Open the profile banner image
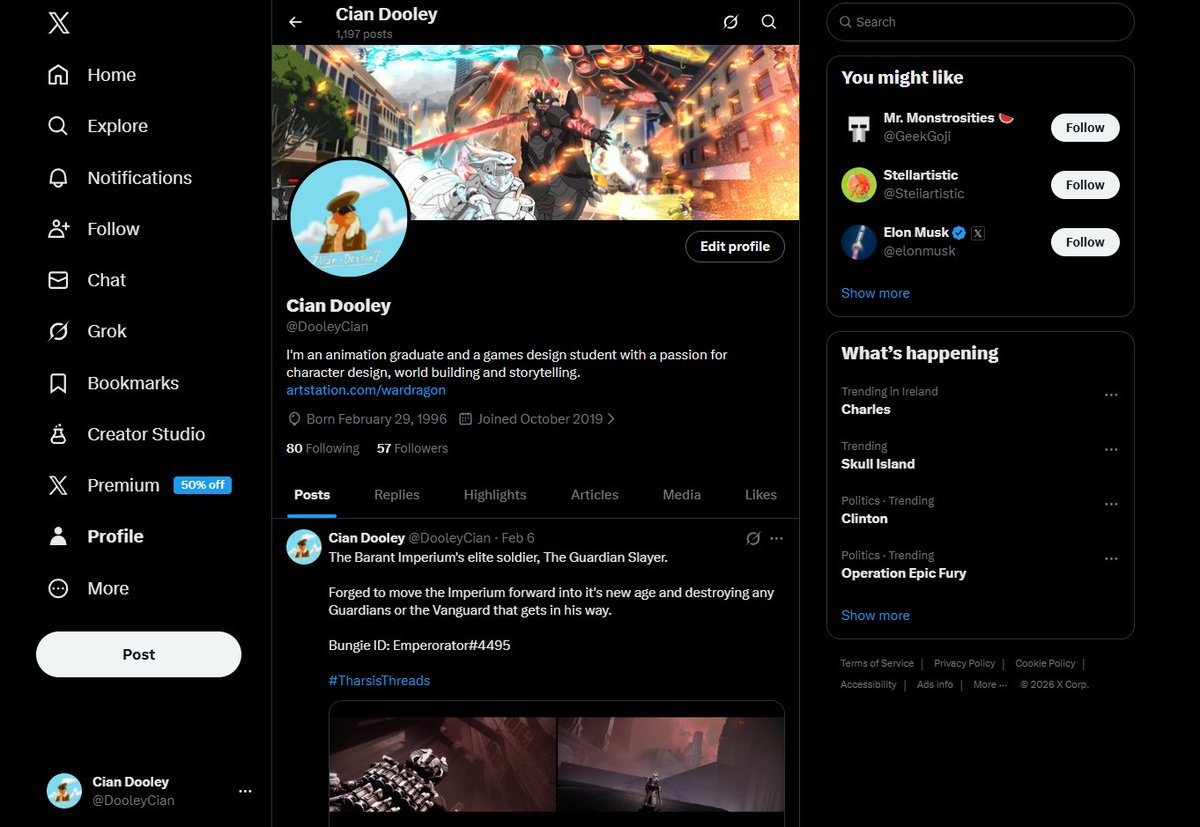The image size is (1200, 827). tap(535, 132)
